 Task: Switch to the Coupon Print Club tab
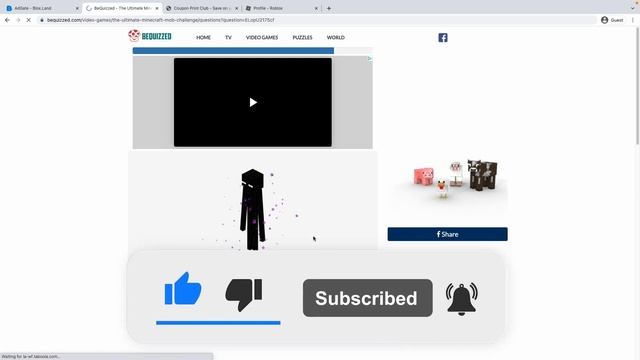tap(201, 8)
